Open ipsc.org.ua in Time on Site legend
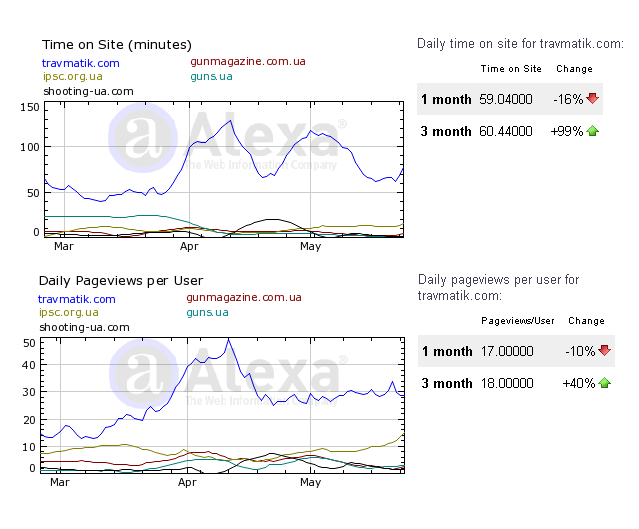 point(73,77)
